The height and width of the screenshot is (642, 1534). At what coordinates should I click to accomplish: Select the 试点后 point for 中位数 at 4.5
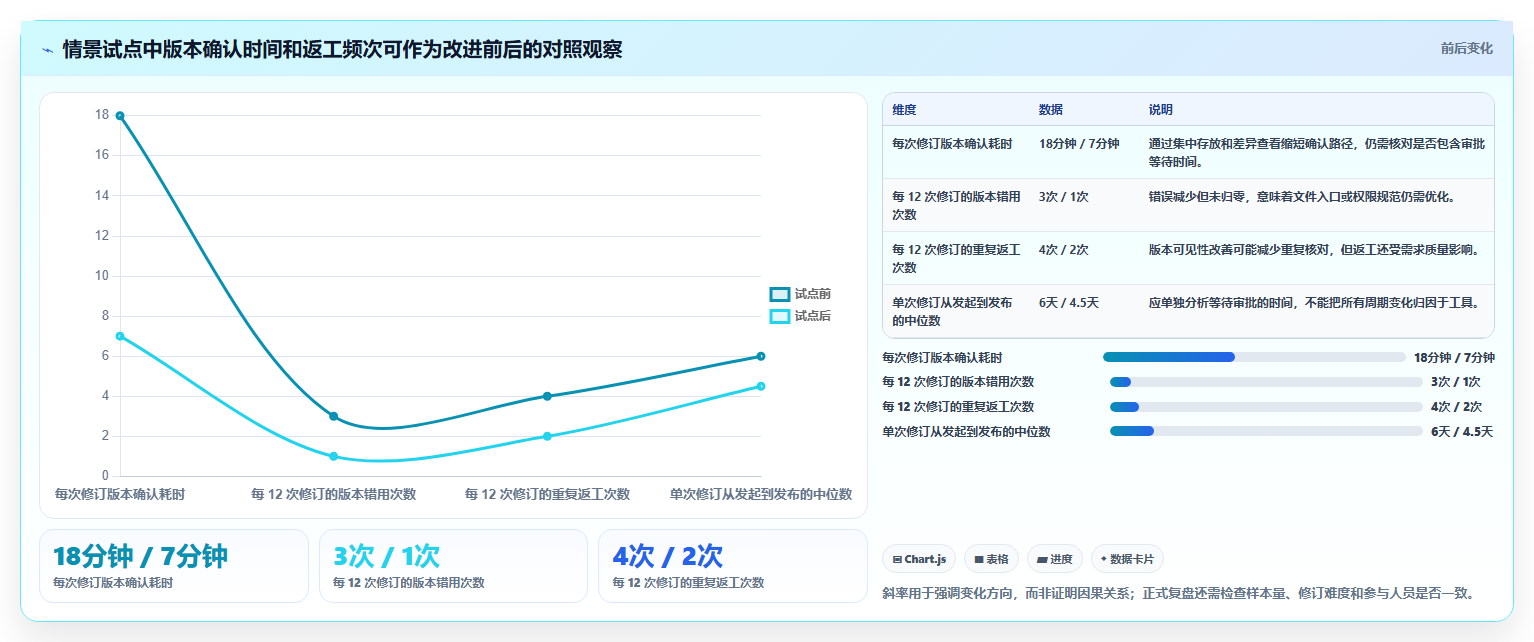coord(761,386)
